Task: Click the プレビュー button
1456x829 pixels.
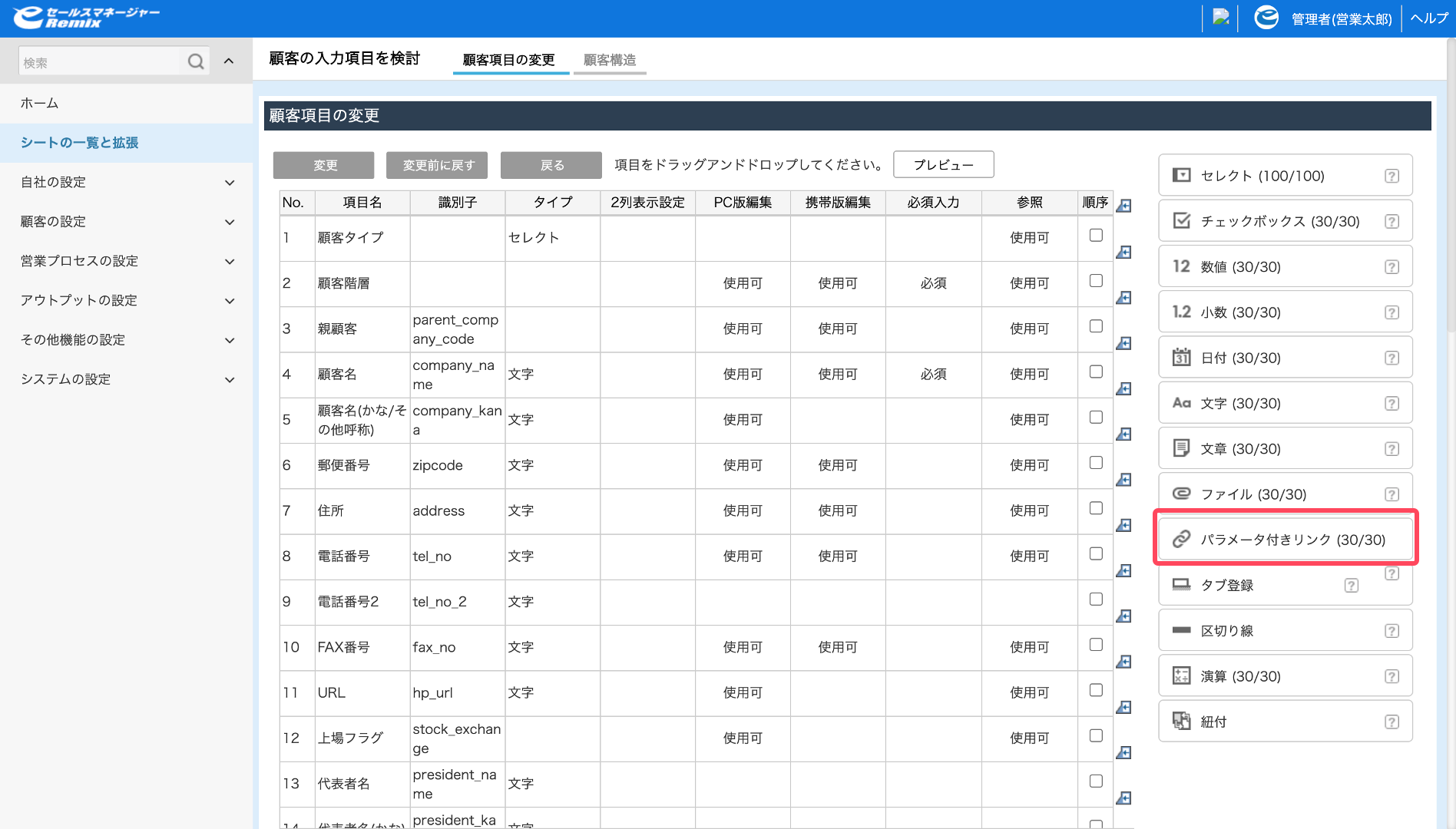Action: coord(944,164)
